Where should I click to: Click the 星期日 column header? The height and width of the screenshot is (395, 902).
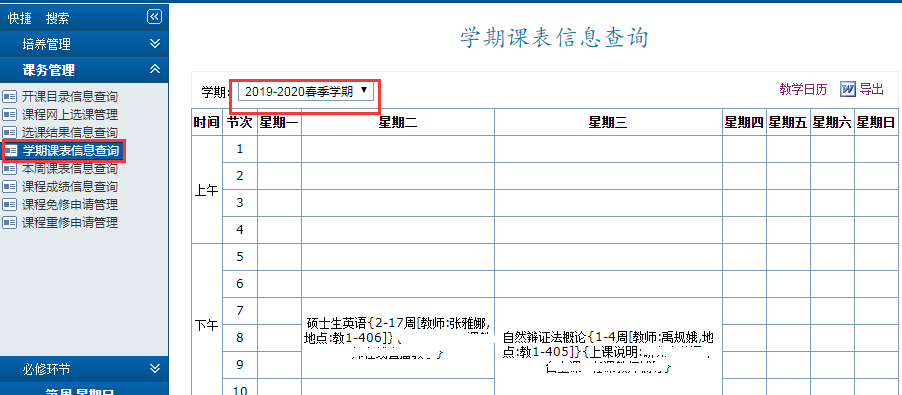click(x=876, y=122)
